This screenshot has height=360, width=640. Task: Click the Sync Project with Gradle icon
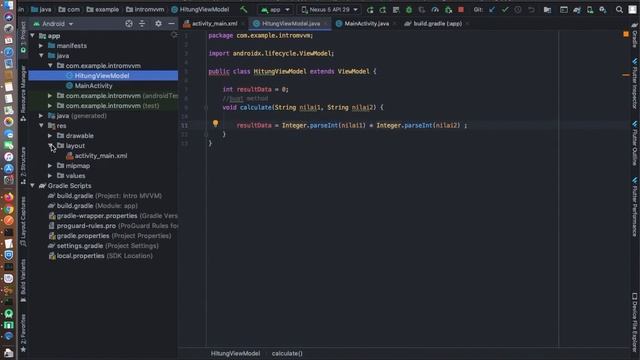coord(577,9)
